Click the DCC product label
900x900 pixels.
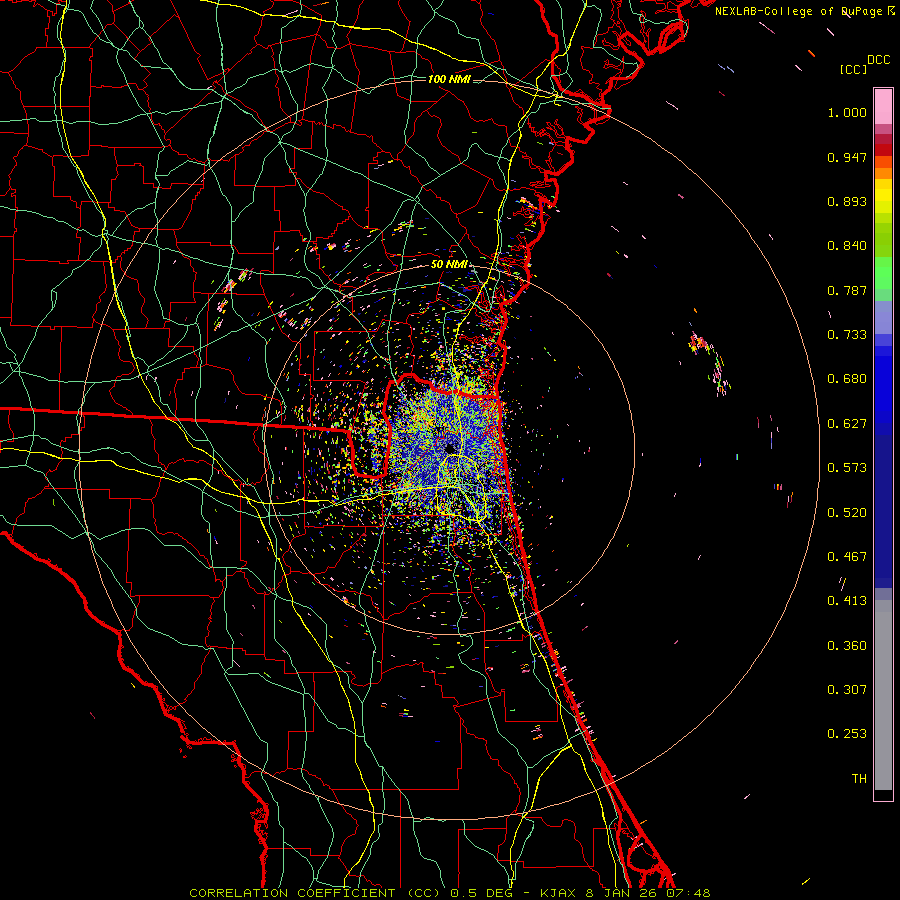(879, 60)
